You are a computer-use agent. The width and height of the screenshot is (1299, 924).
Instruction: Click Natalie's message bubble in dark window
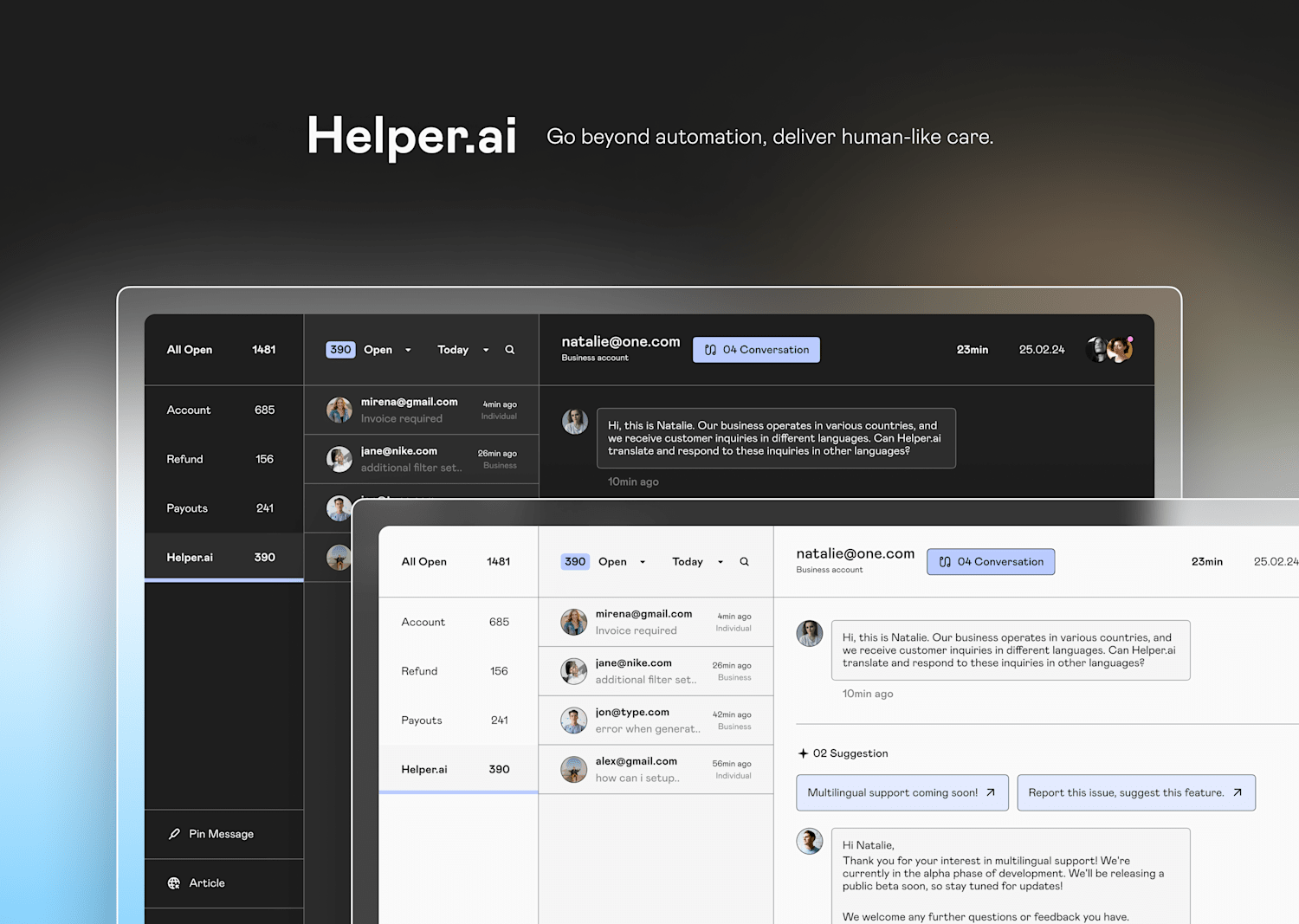coord(776,438)
